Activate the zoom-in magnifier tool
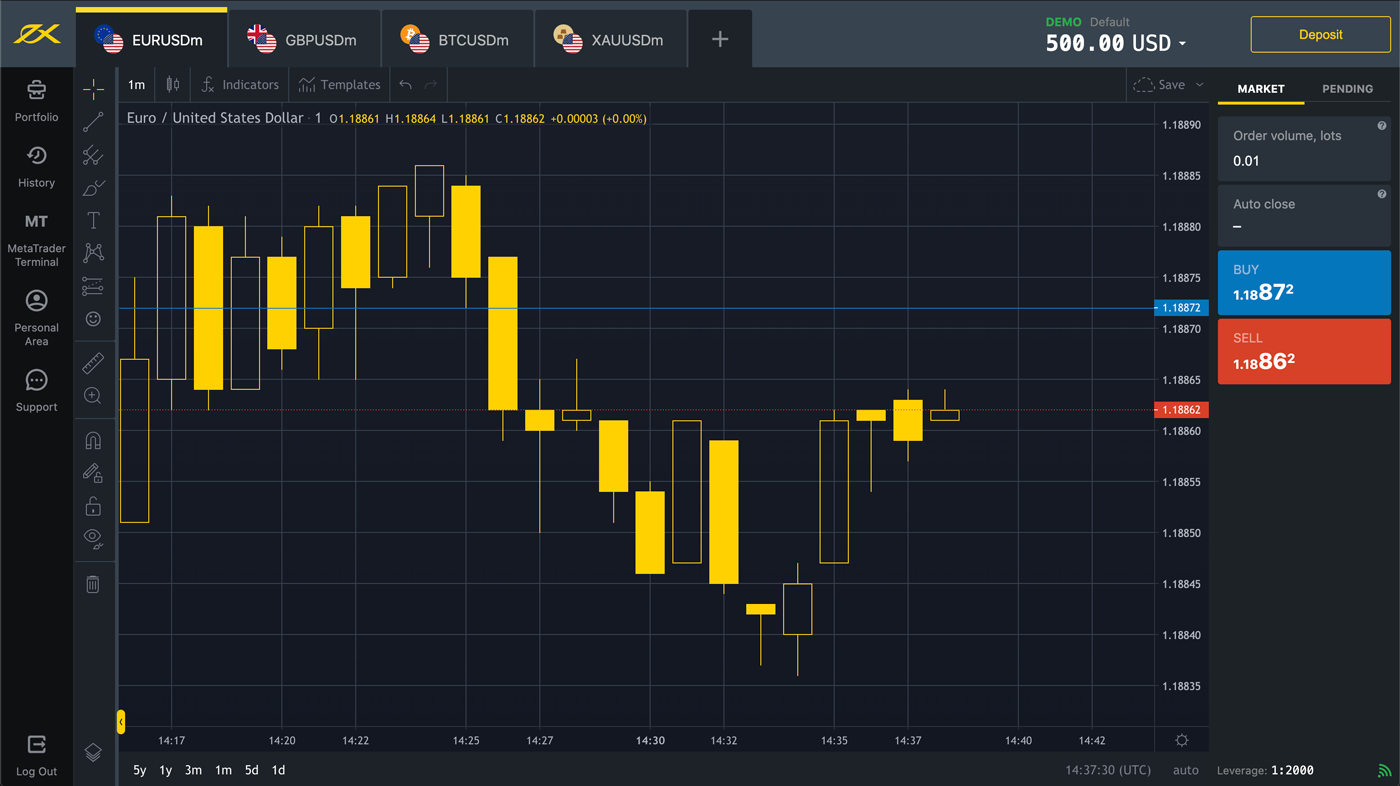 coord(93,395)
